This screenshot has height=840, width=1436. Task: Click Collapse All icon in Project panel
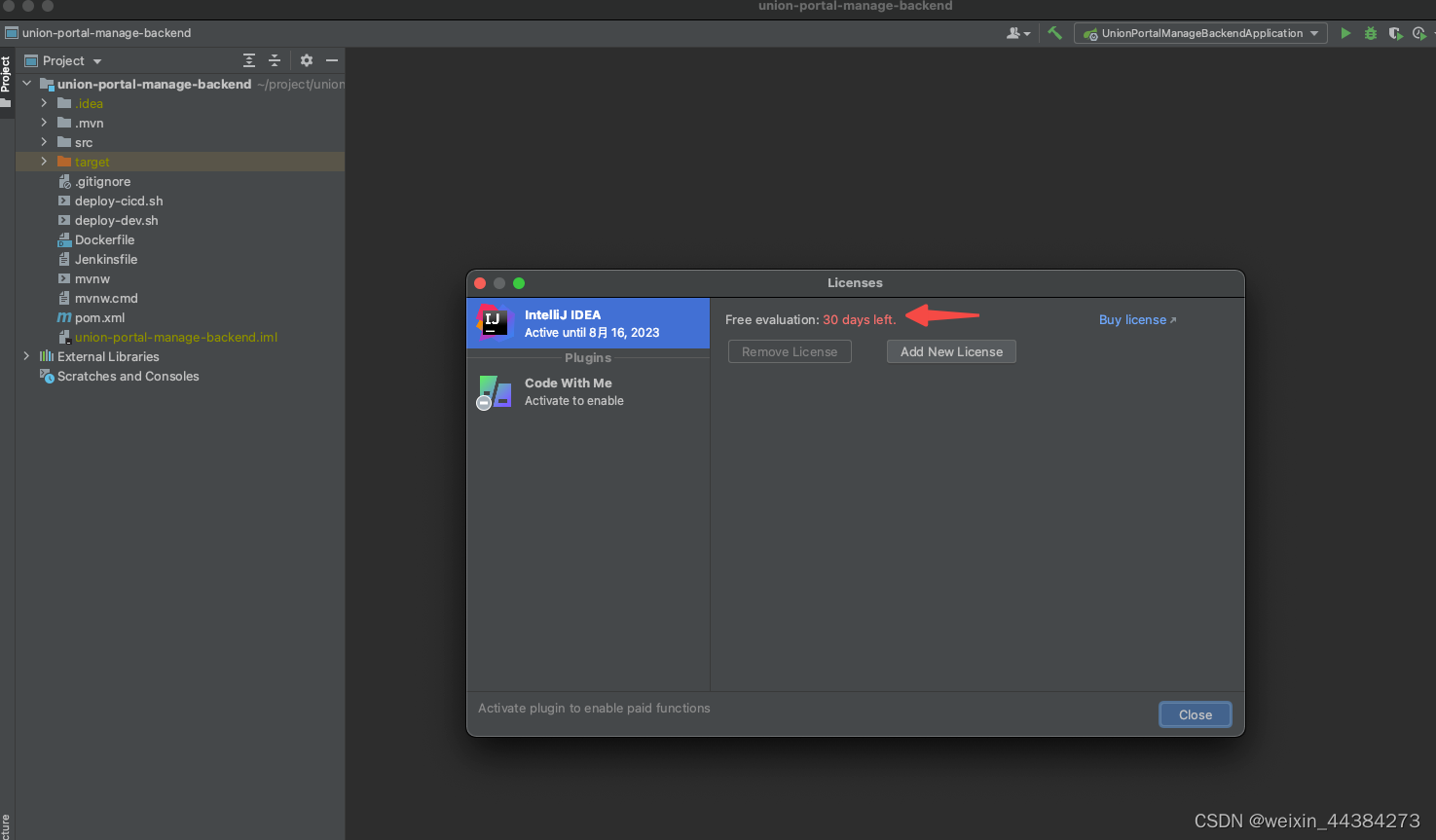point(275,60)
